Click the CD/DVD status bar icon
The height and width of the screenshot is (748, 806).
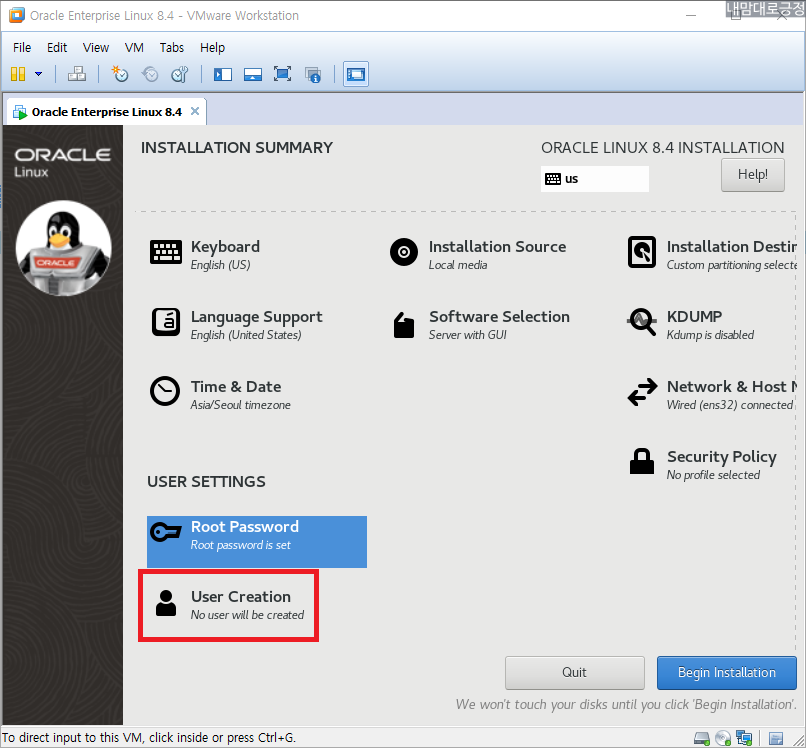[722, 738]
